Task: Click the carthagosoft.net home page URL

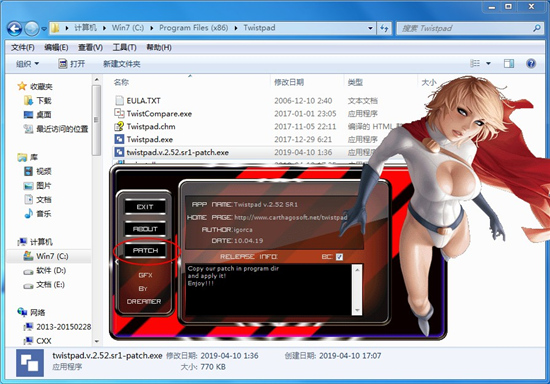Action: click(291, 217)
